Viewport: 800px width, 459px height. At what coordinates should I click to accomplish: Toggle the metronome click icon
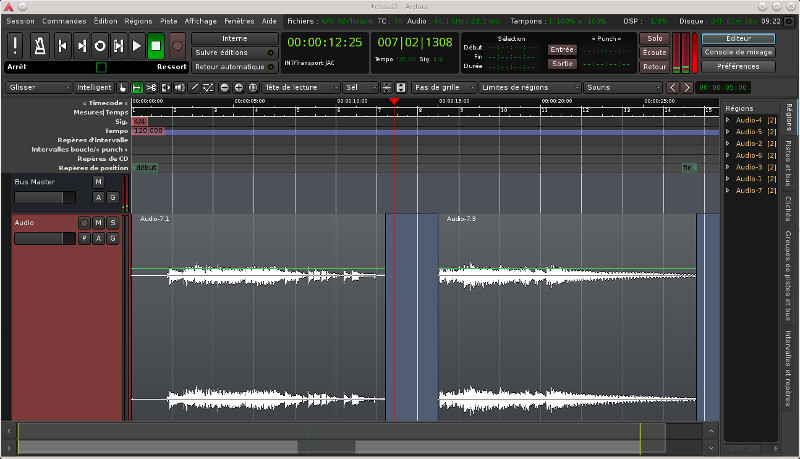pos(41,45)
